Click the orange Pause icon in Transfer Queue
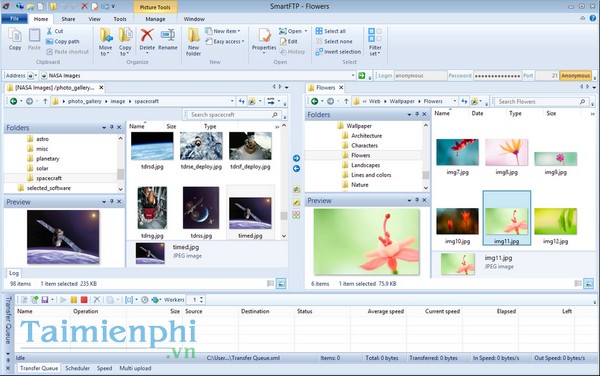 pyautogui.click(x=74, y=299)
